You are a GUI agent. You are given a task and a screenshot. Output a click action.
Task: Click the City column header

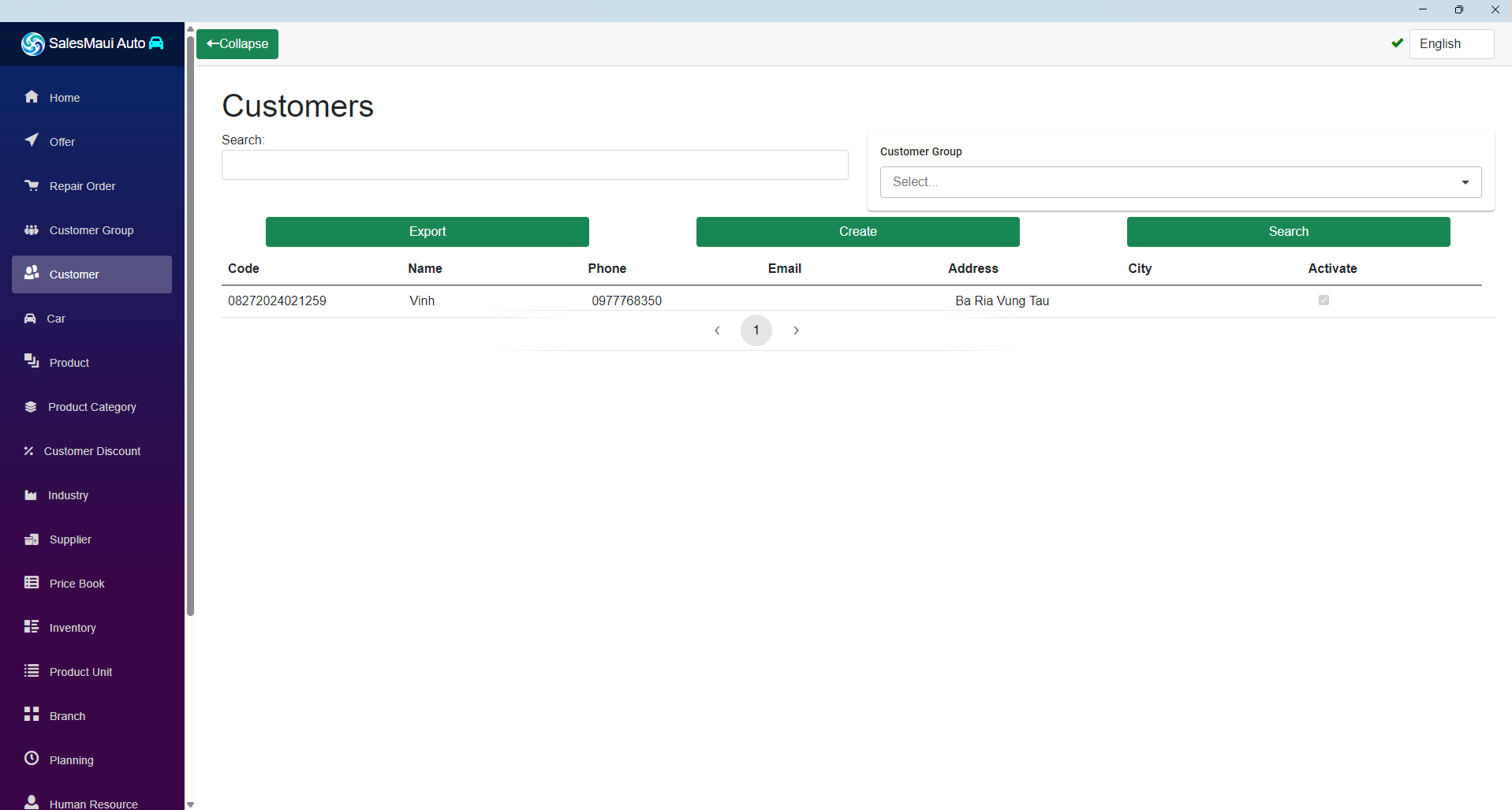(1140, 268)
